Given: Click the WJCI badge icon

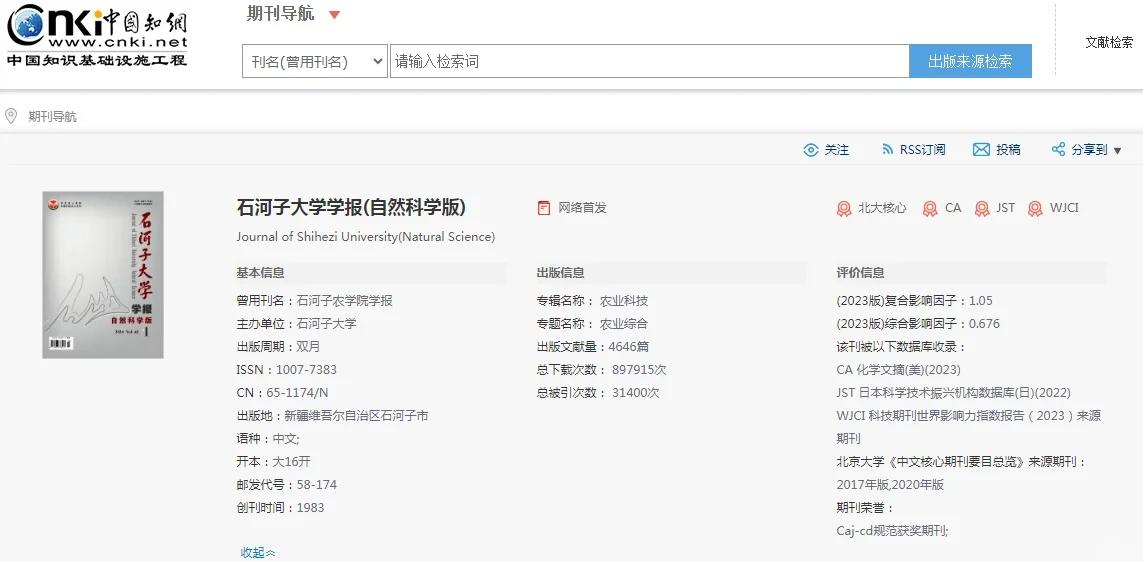Looking at the screenshot, I should pos(1035,208).
